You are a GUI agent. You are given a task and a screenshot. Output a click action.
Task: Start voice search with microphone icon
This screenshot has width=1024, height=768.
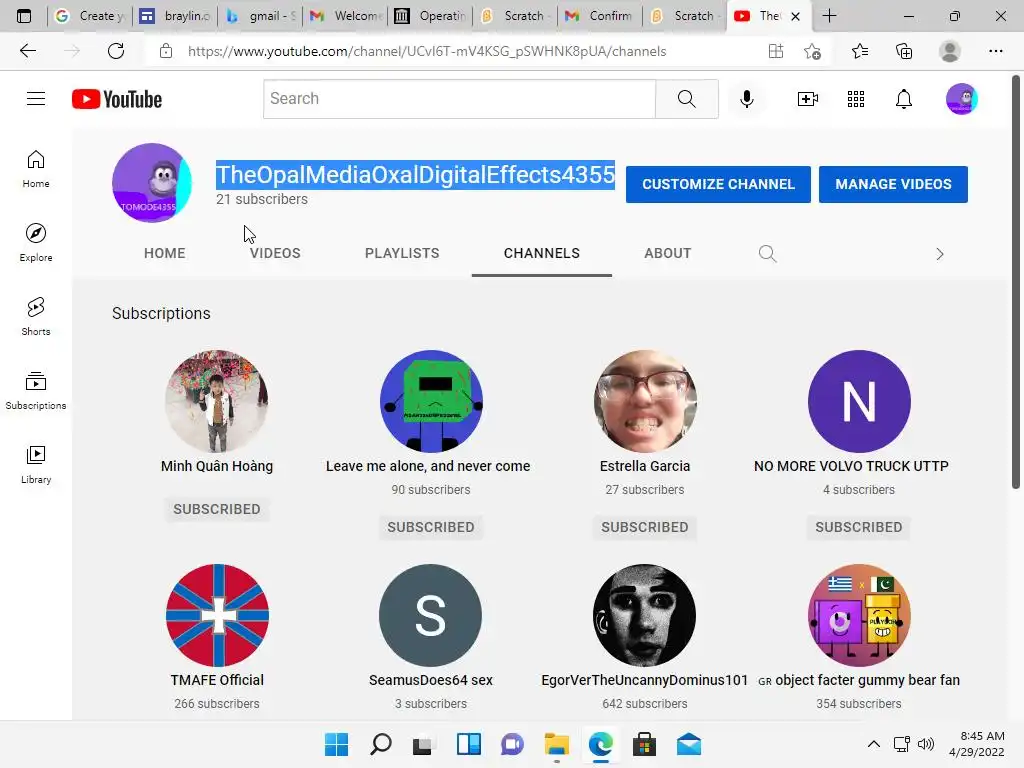(746, 99)
